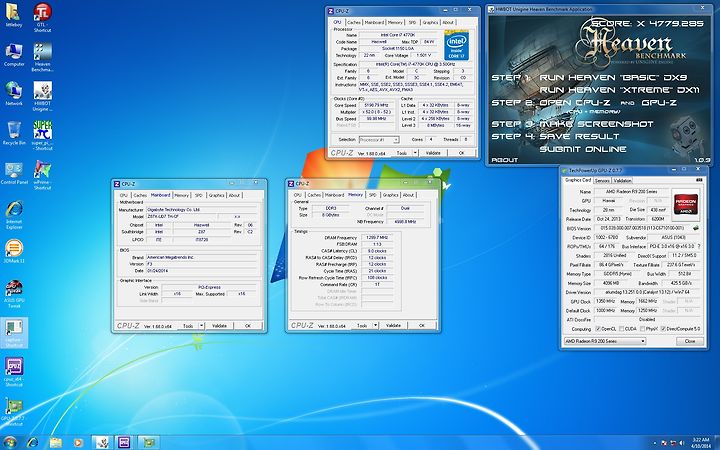Select the cpuz_x64 shortcut desktop icon
The width and height of the screenshot is (720, 450).
14,372
